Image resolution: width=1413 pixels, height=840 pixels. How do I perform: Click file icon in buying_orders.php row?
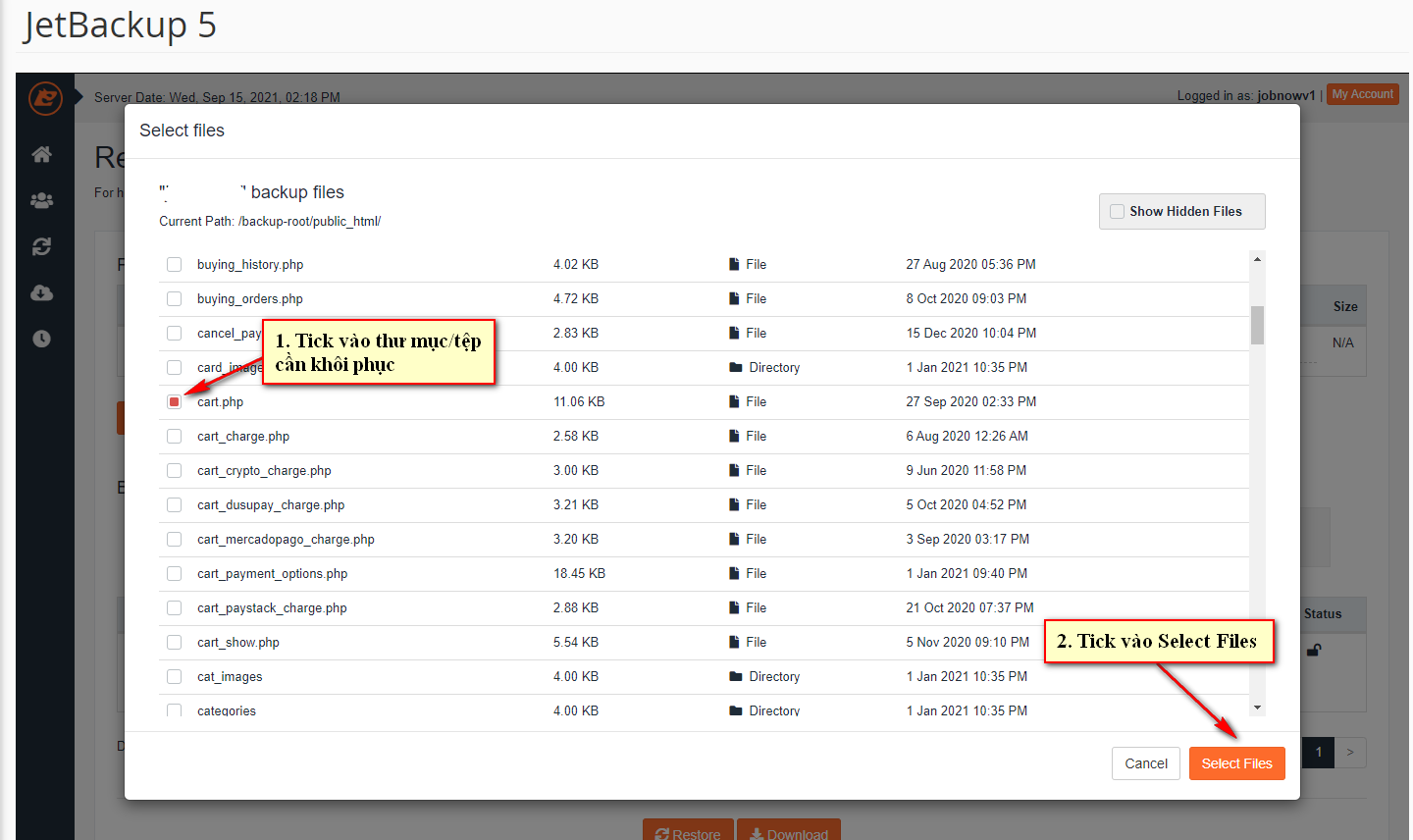point(734,298)
